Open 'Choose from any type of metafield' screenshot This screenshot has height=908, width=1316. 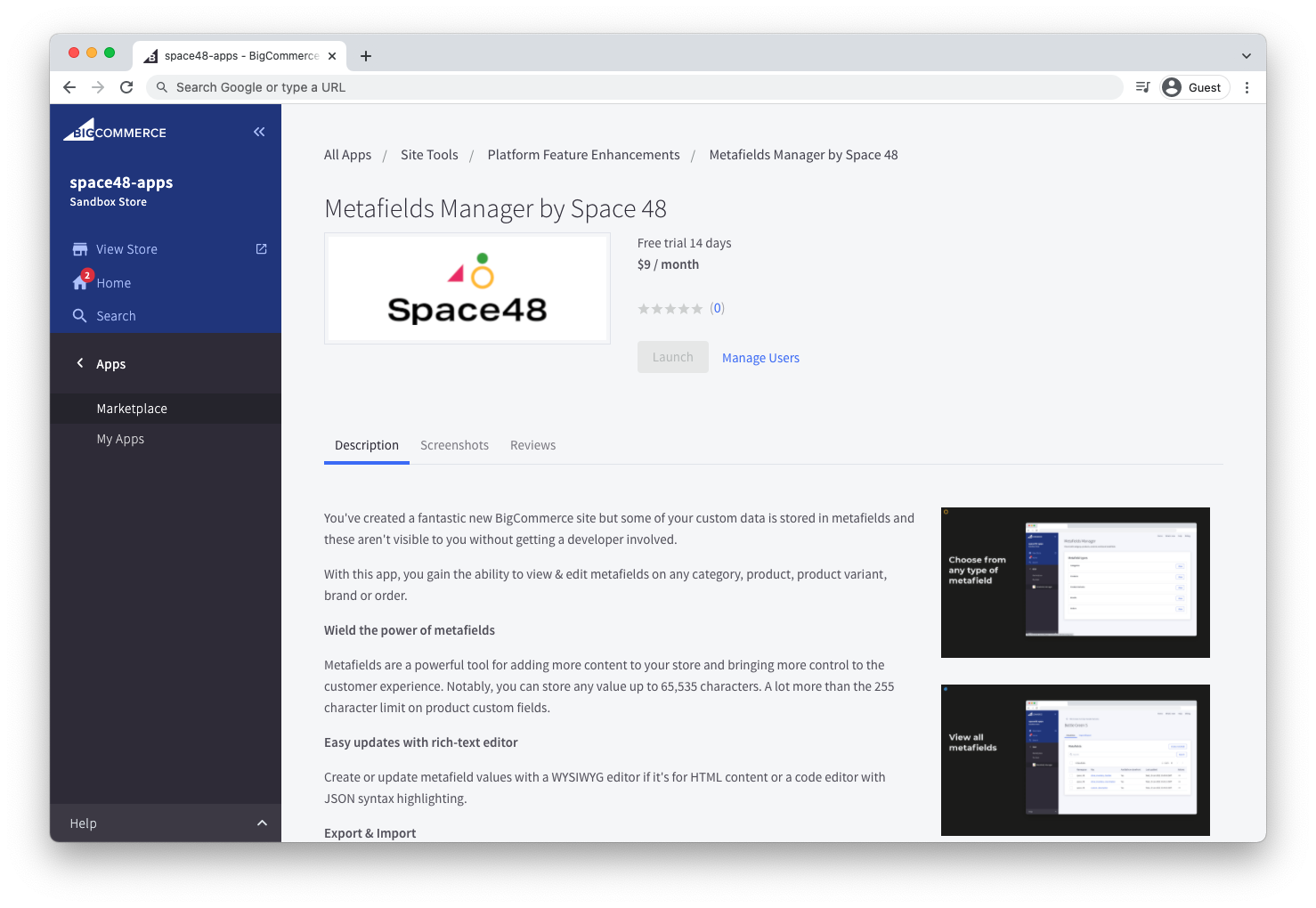coord(1076,582)
